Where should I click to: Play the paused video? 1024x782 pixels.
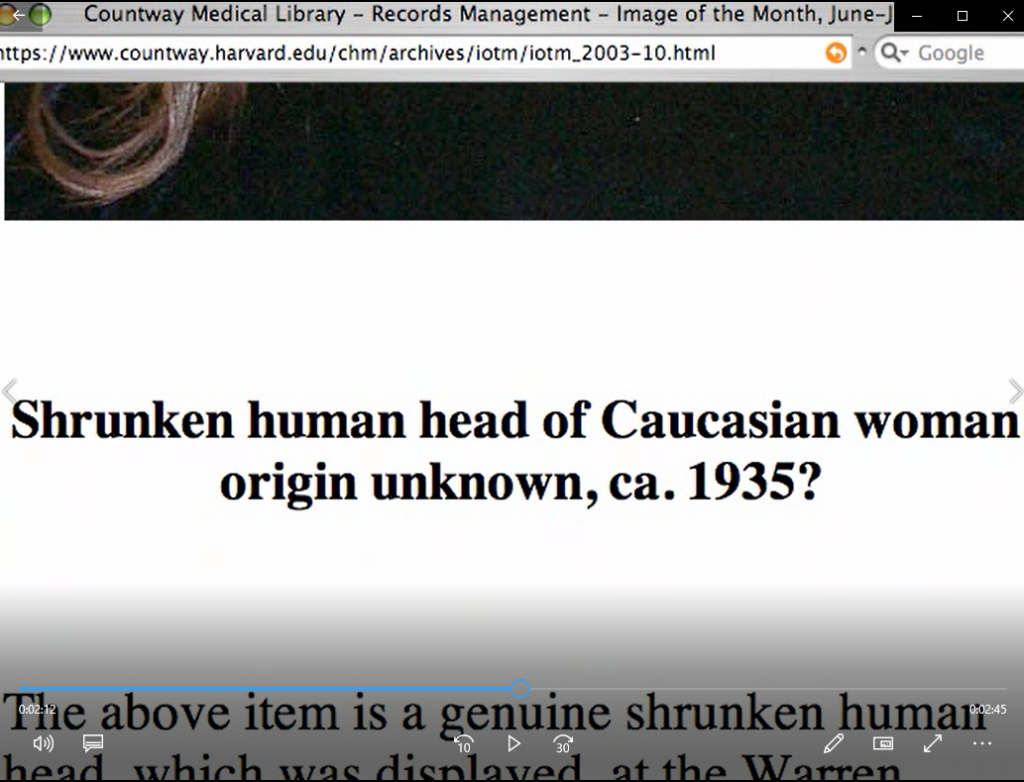[x=514, y=743]
